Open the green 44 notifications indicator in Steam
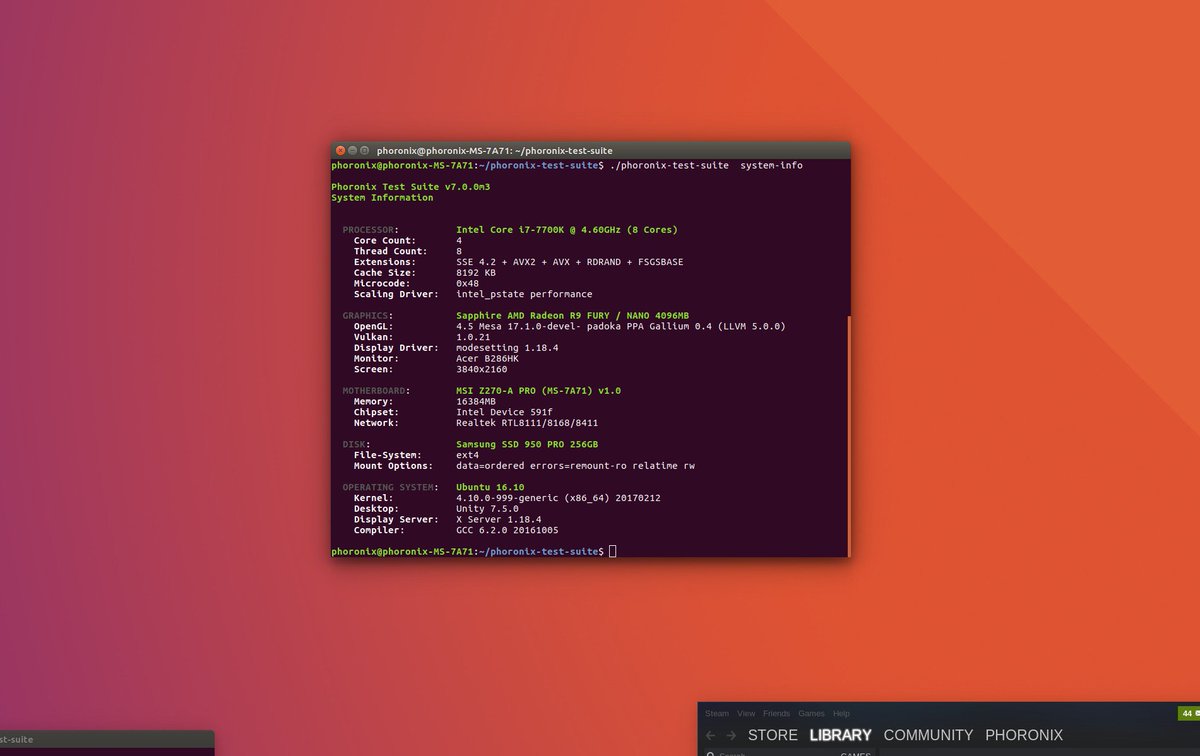The height and width of the screenshot is (756, 1200). (1189, 713)
